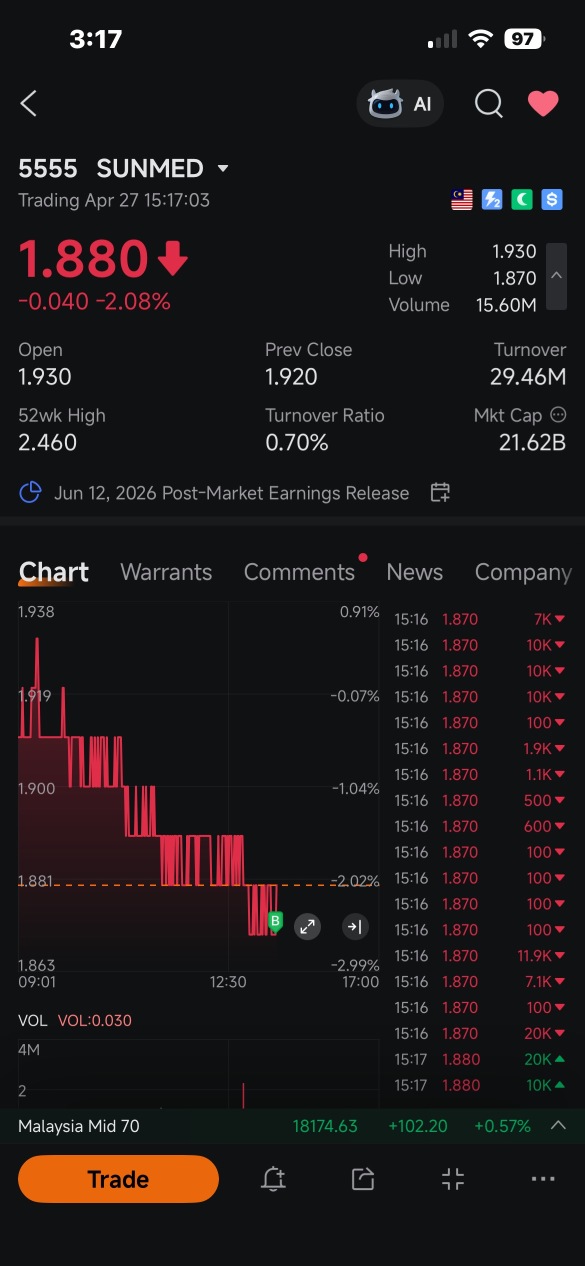Viewport: 585px width, 1266px height.
Task: Open the Comments tab
Action: (300, 572)
